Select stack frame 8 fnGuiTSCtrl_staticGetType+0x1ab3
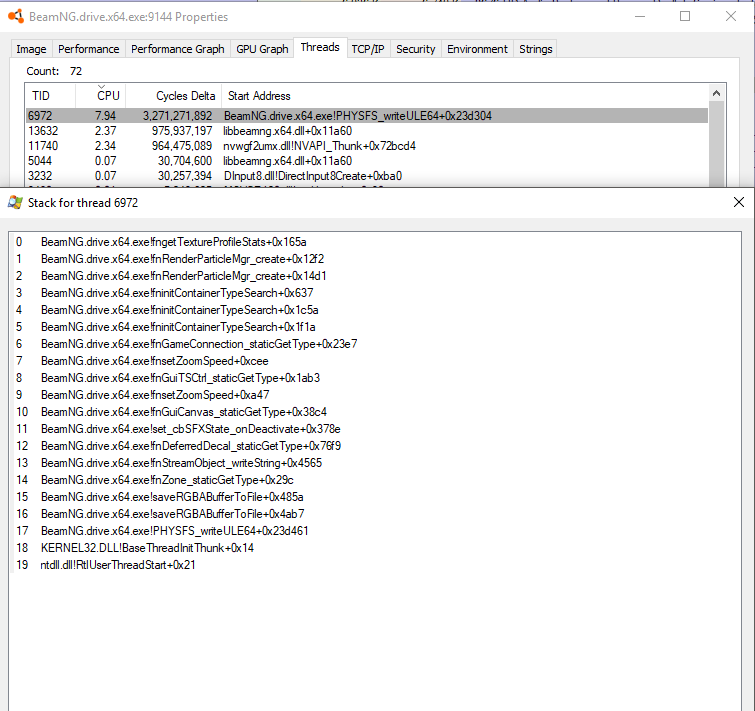The height and width of the screenshot is (711, 755). (375, 378)
